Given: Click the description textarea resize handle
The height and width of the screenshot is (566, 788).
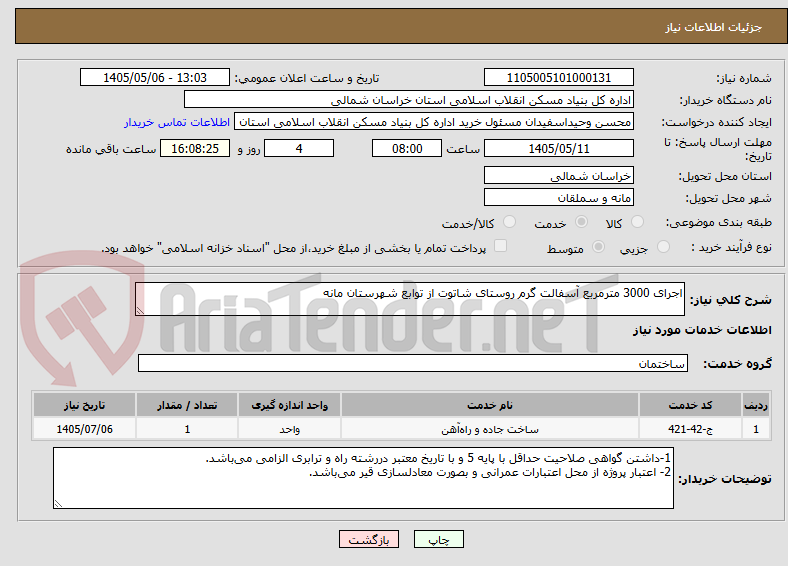Looking at the screenshot, I should [140, 311].
